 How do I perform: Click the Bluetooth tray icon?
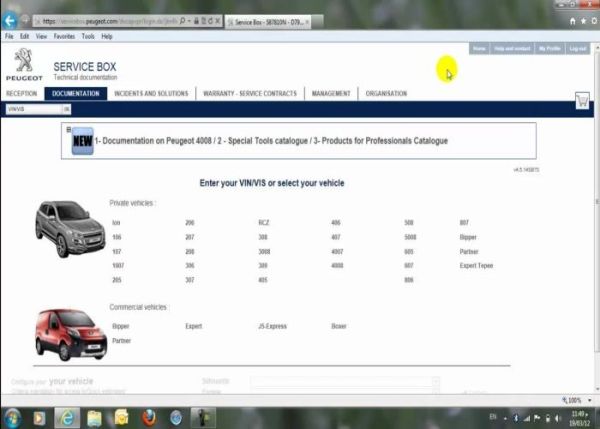[x=516, y=418]
